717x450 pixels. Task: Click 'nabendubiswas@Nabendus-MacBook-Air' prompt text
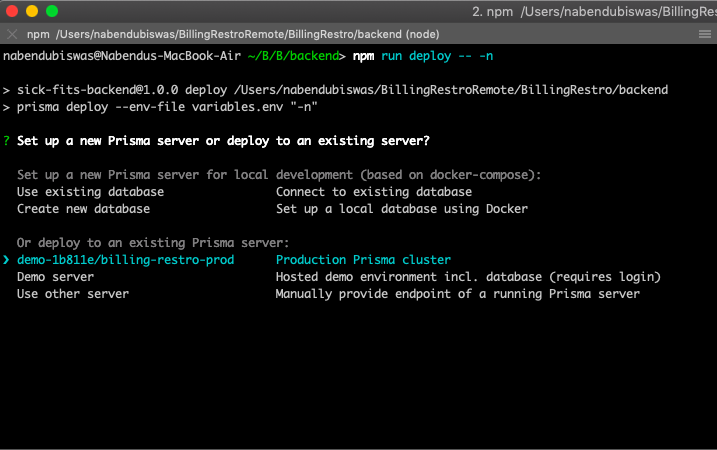tap(122, 56)
